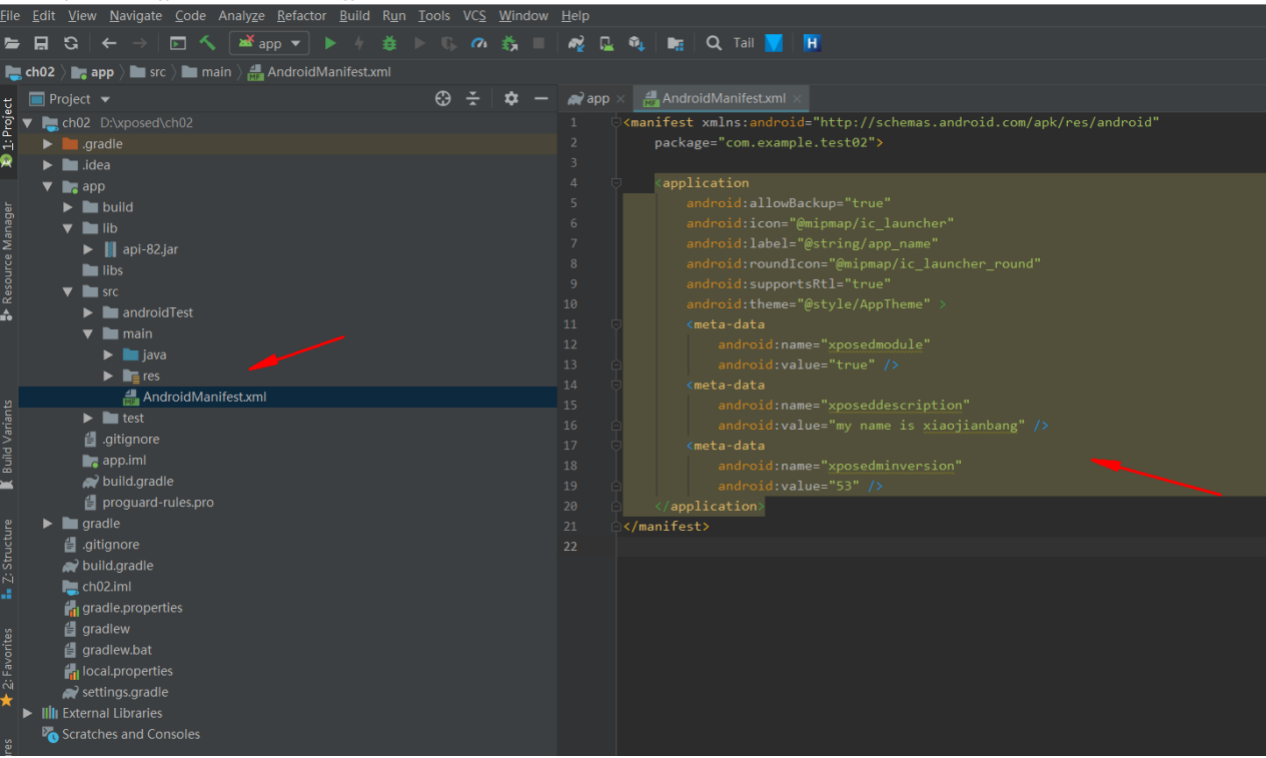This screenshot has width=1266, height=758.
Task: Click editor line 22 empty line
Action: pyautogui.click(x=940, y=546)
